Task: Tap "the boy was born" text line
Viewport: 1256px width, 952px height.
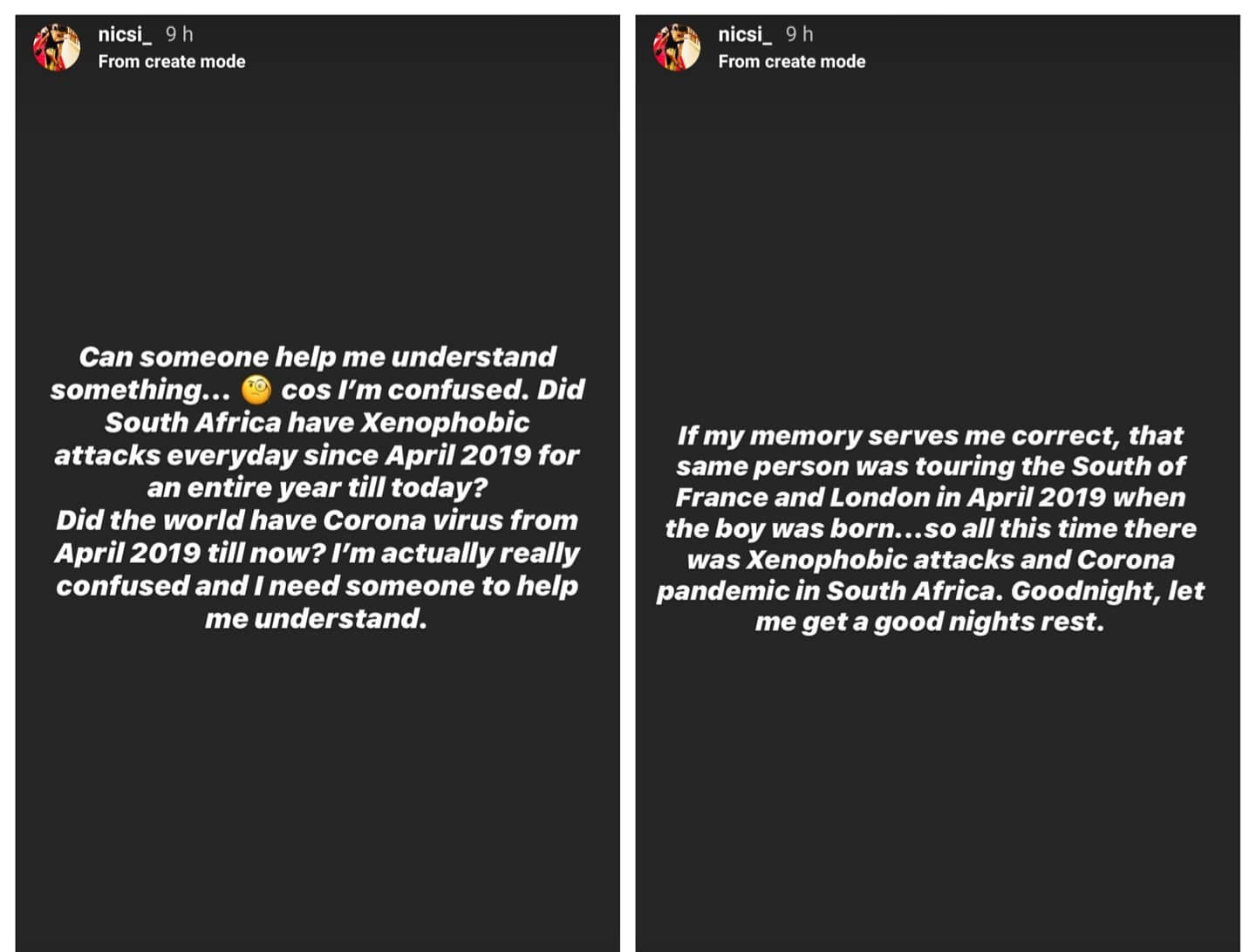Action: 931,528
